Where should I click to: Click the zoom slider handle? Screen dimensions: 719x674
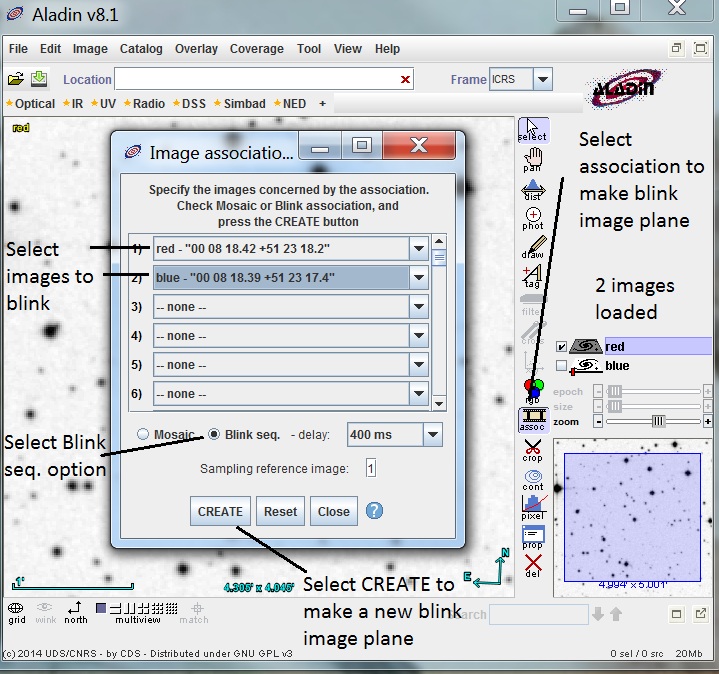658,421
